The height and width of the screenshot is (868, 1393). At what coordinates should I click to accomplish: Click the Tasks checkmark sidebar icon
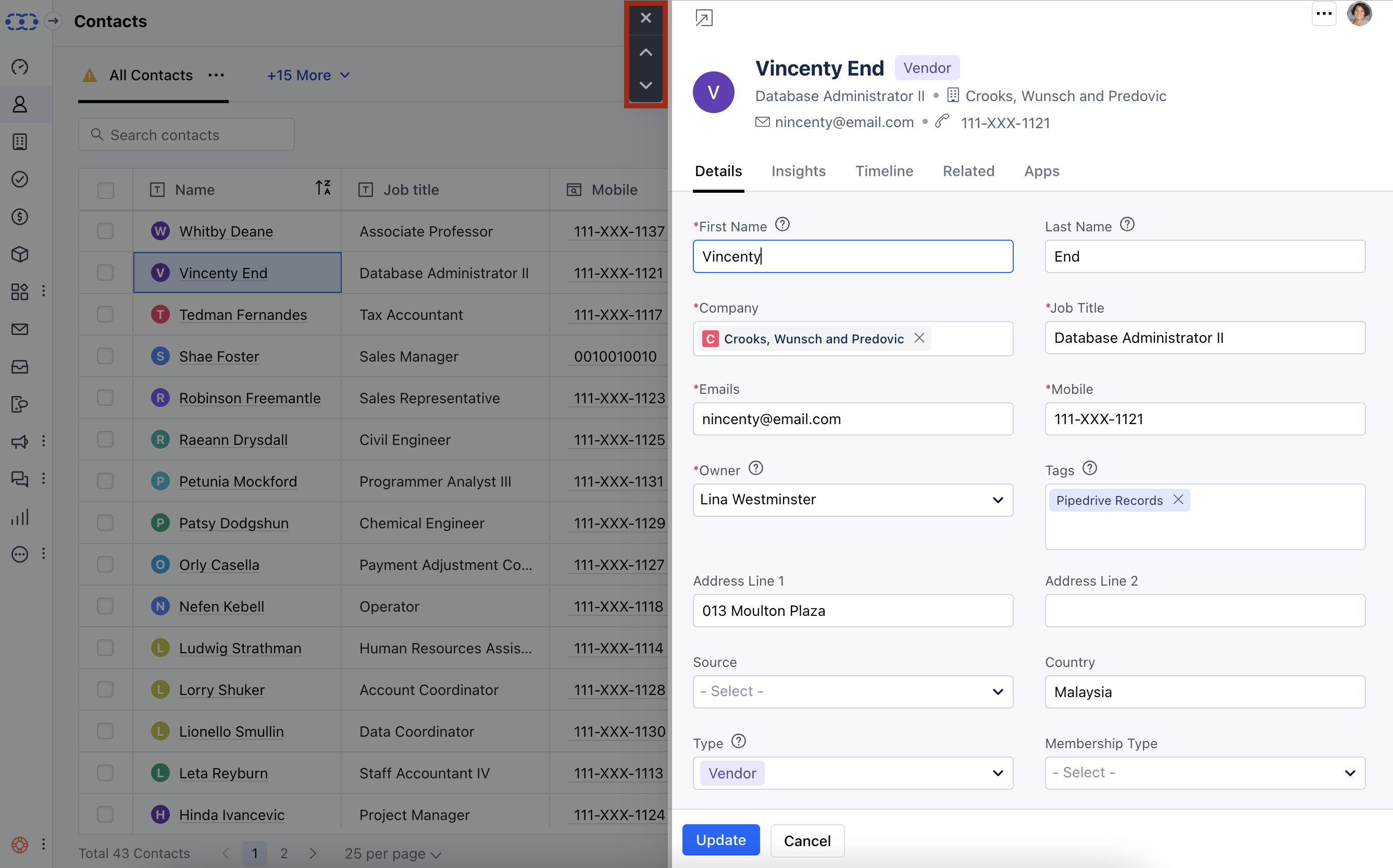(19, 179)
